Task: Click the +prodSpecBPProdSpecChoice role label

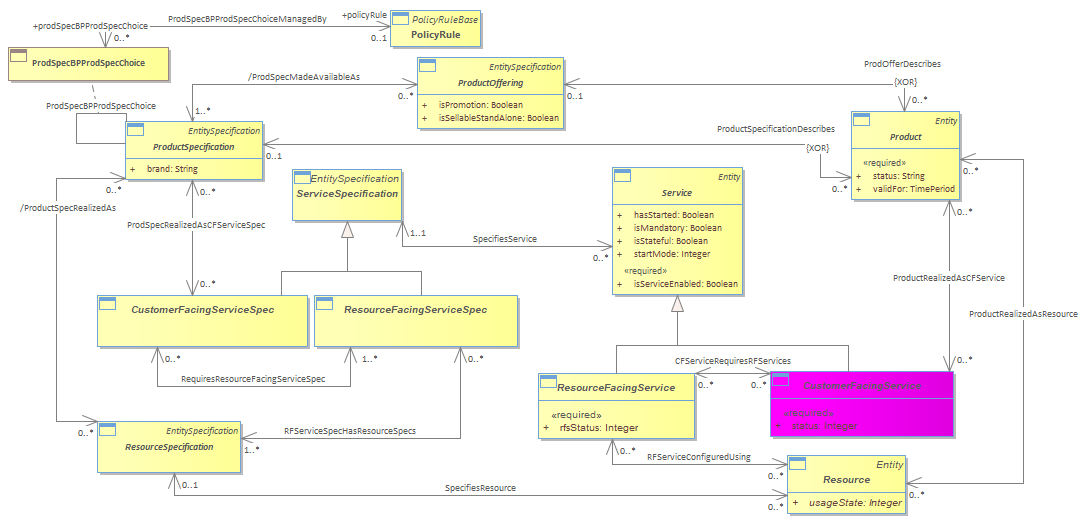Action: pos(91,26)
